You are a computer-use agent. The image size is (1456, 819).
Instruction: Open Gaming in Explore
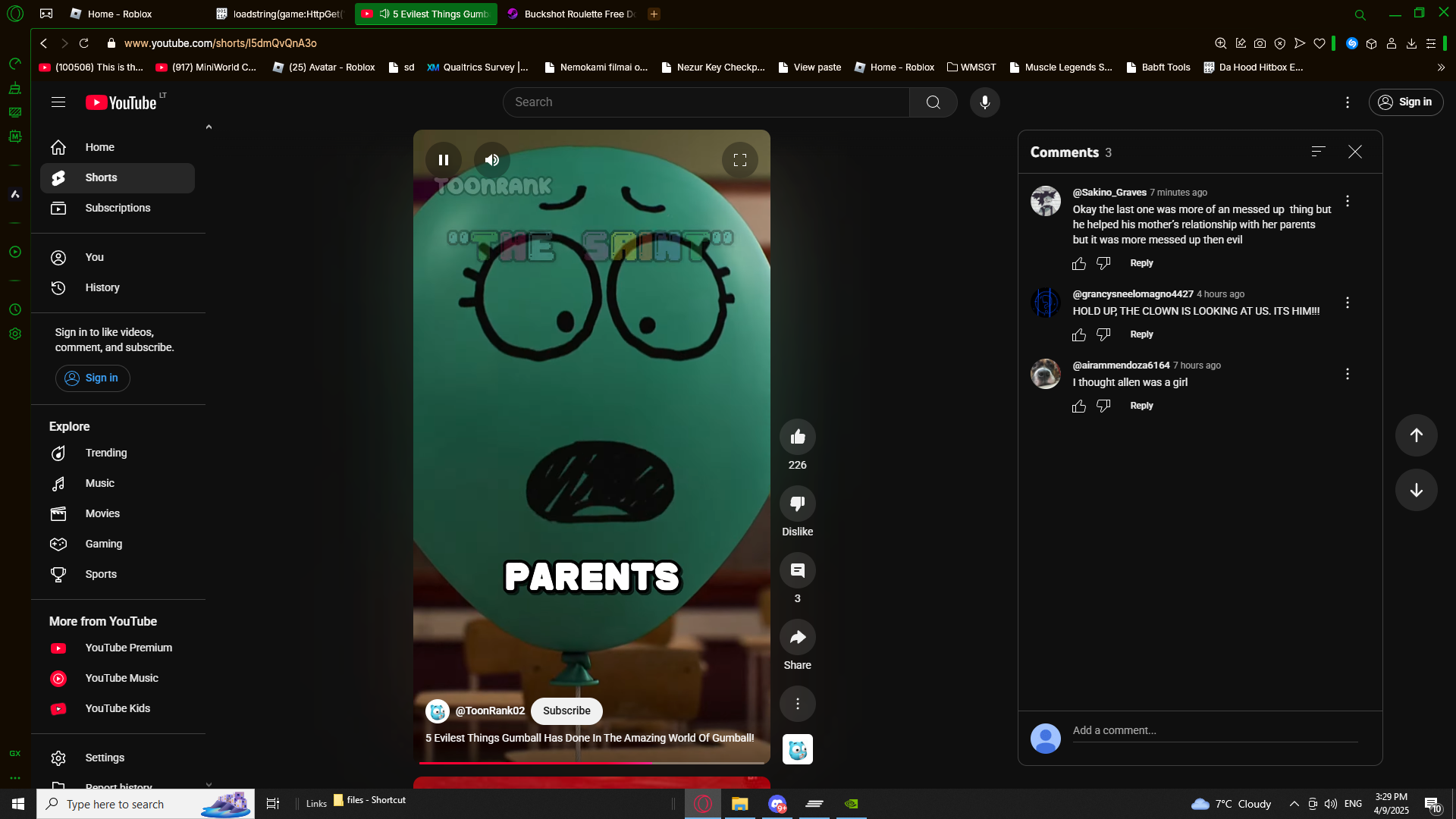[118, 544]
